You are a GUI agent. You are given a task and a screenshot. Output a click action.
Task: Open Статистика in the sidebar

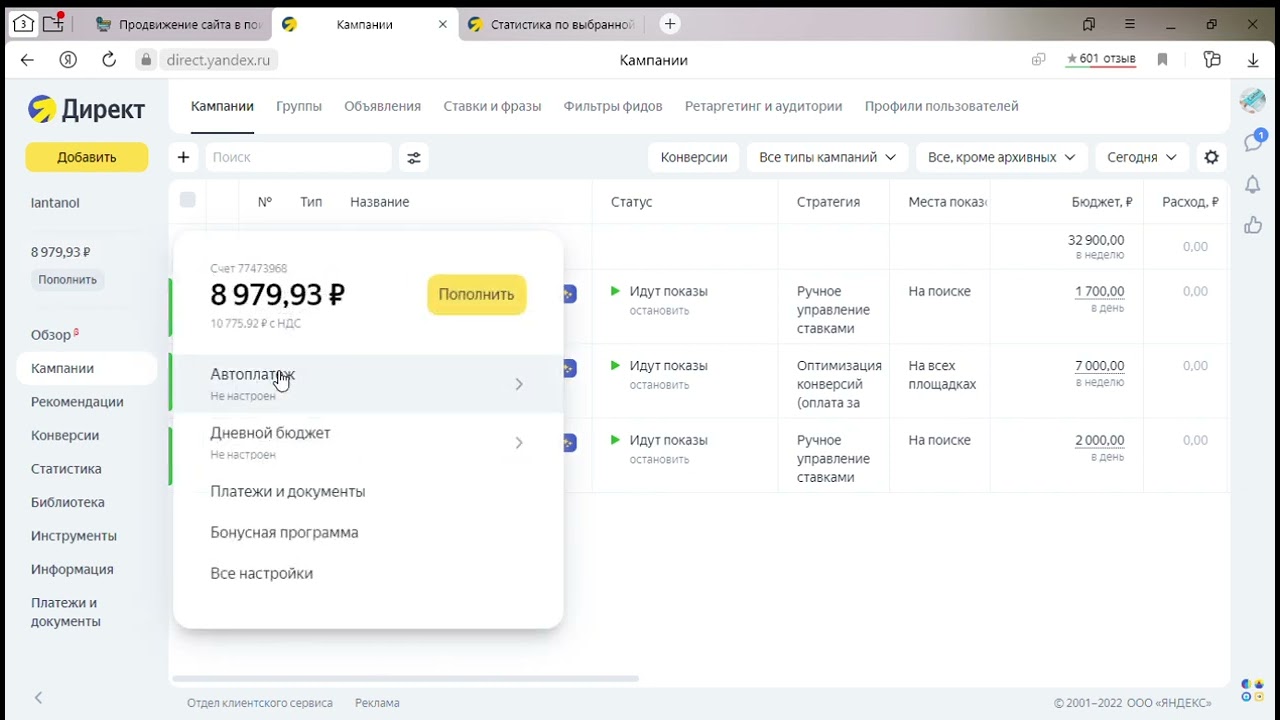point(66,469)
